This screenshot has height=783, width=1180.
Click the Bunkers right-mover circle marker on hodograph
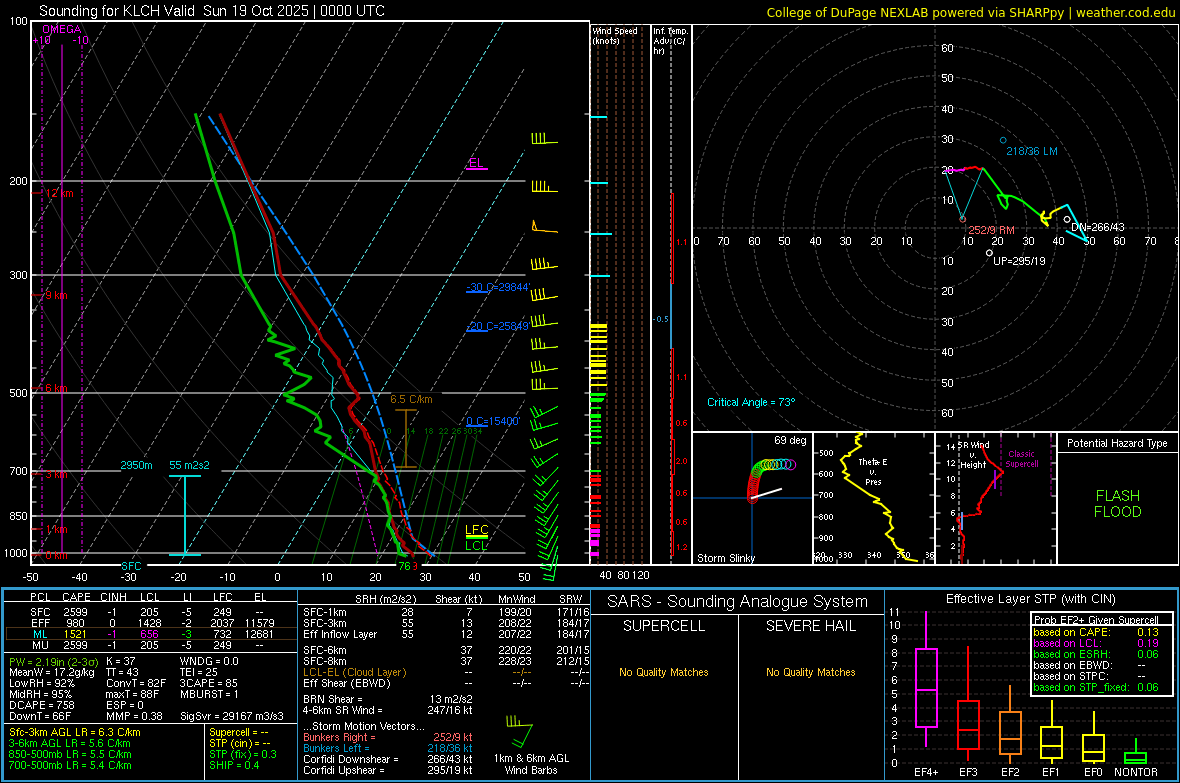click(963, 219)
